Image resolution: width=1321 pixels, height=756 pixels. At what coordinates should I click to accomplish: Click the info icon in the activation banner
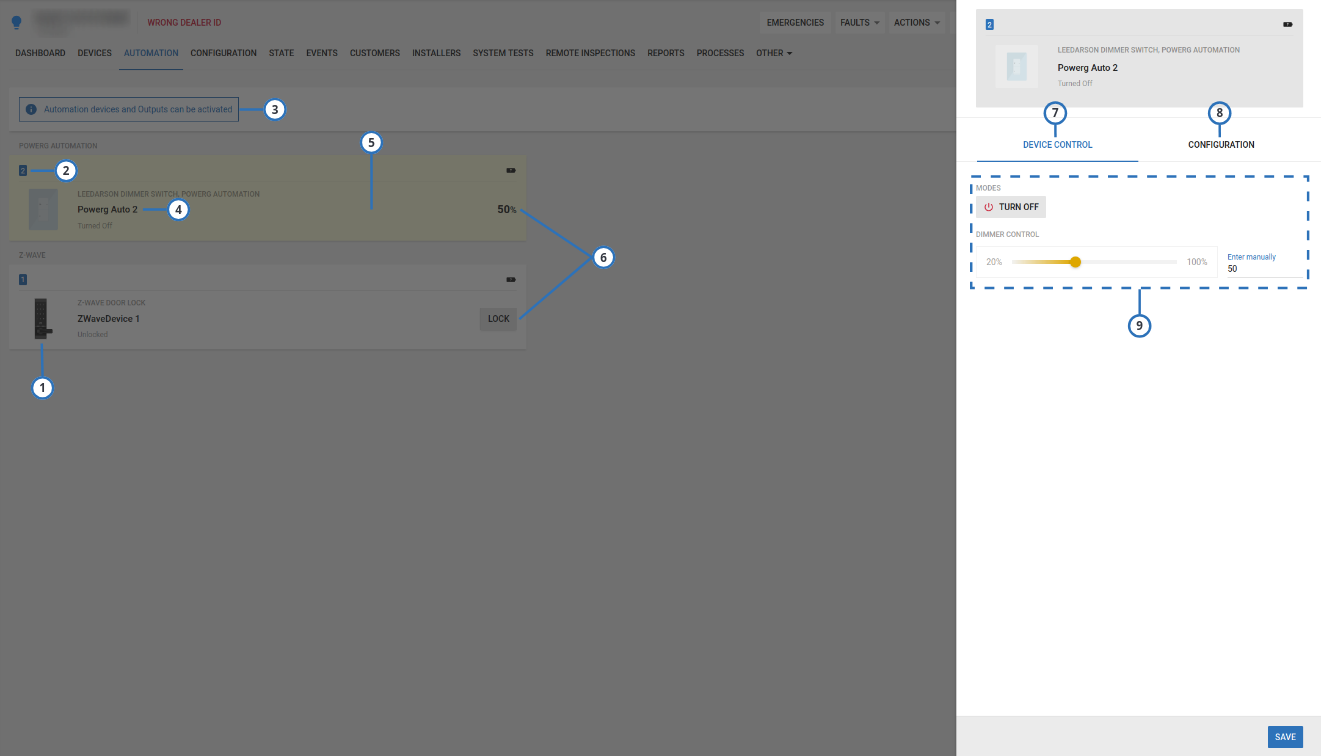[29, 109]
